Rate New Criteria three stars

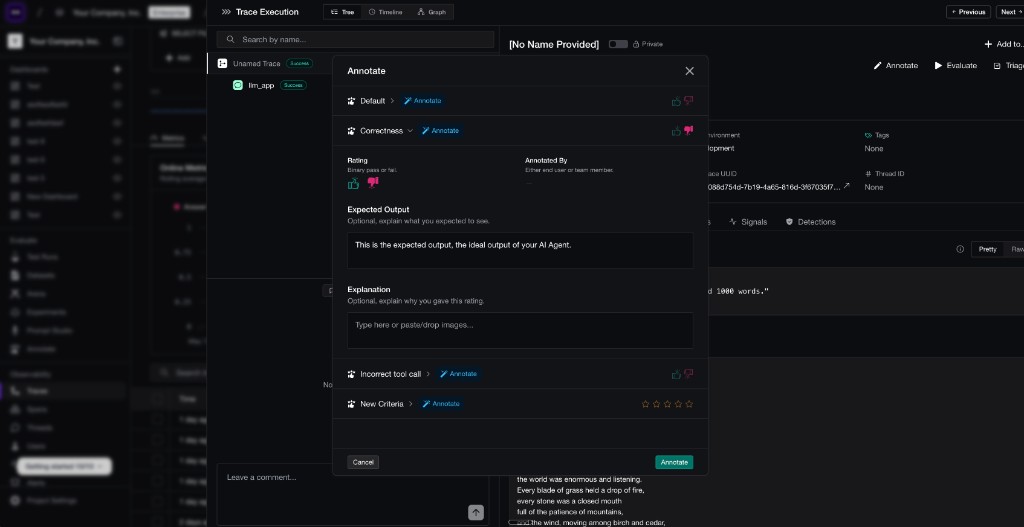tap(667, 404)
